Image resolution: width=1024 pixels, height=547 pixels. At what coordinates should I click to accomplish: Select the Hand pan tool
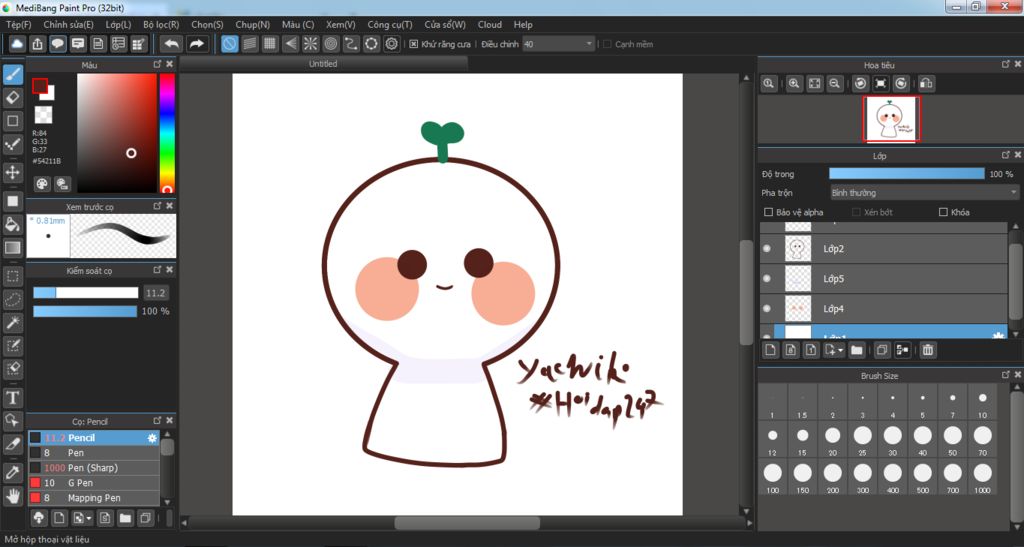[12, 496]
